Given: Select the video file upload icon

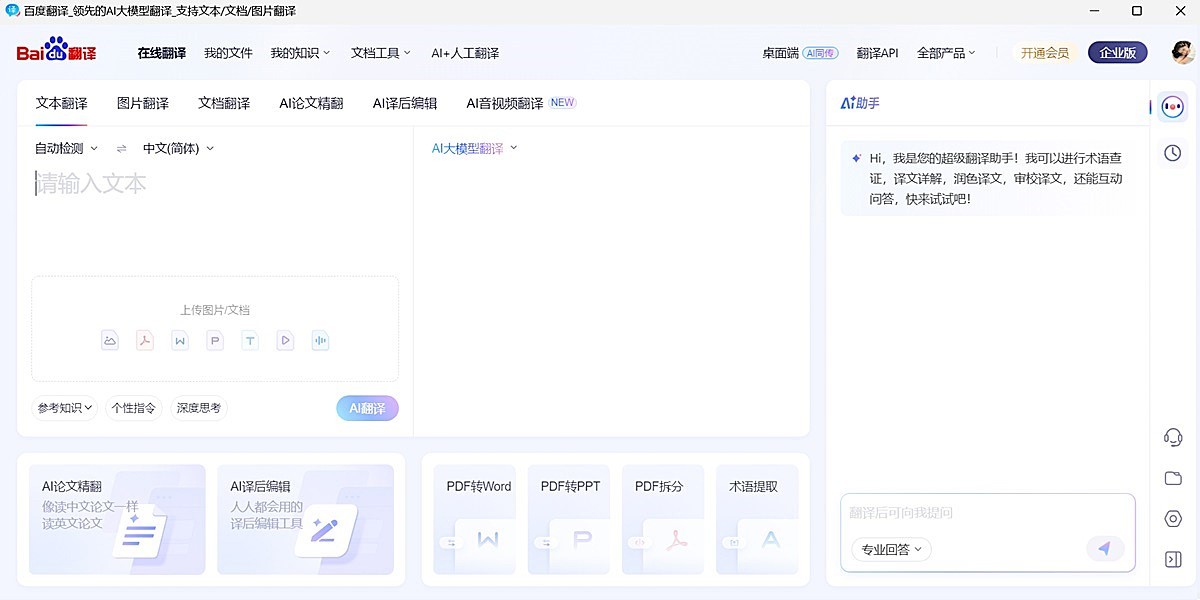Looking at the screenshot, I should pos(284,340).
